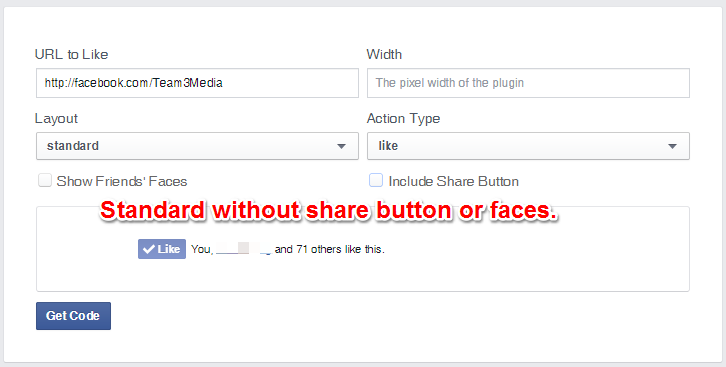726x367 pixels.
Task: Click the blurred friend name in preview
Action: tap(244, 249)
